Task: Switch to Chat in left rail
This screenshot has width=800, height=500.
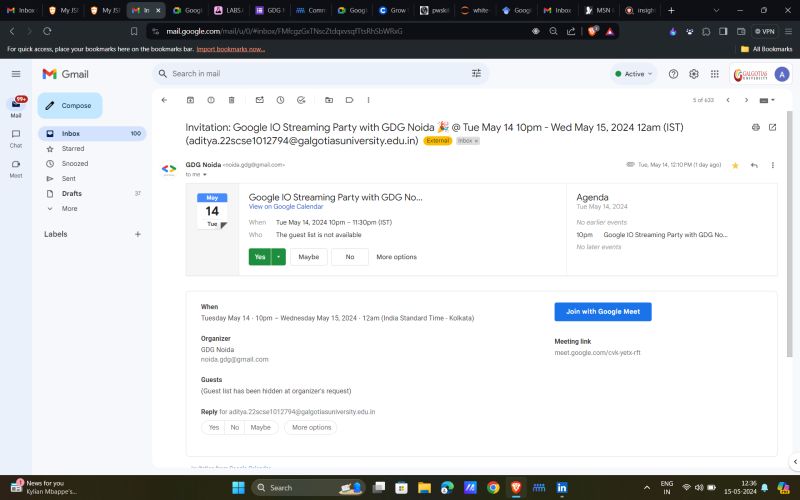Action: [x=16, y=138]
